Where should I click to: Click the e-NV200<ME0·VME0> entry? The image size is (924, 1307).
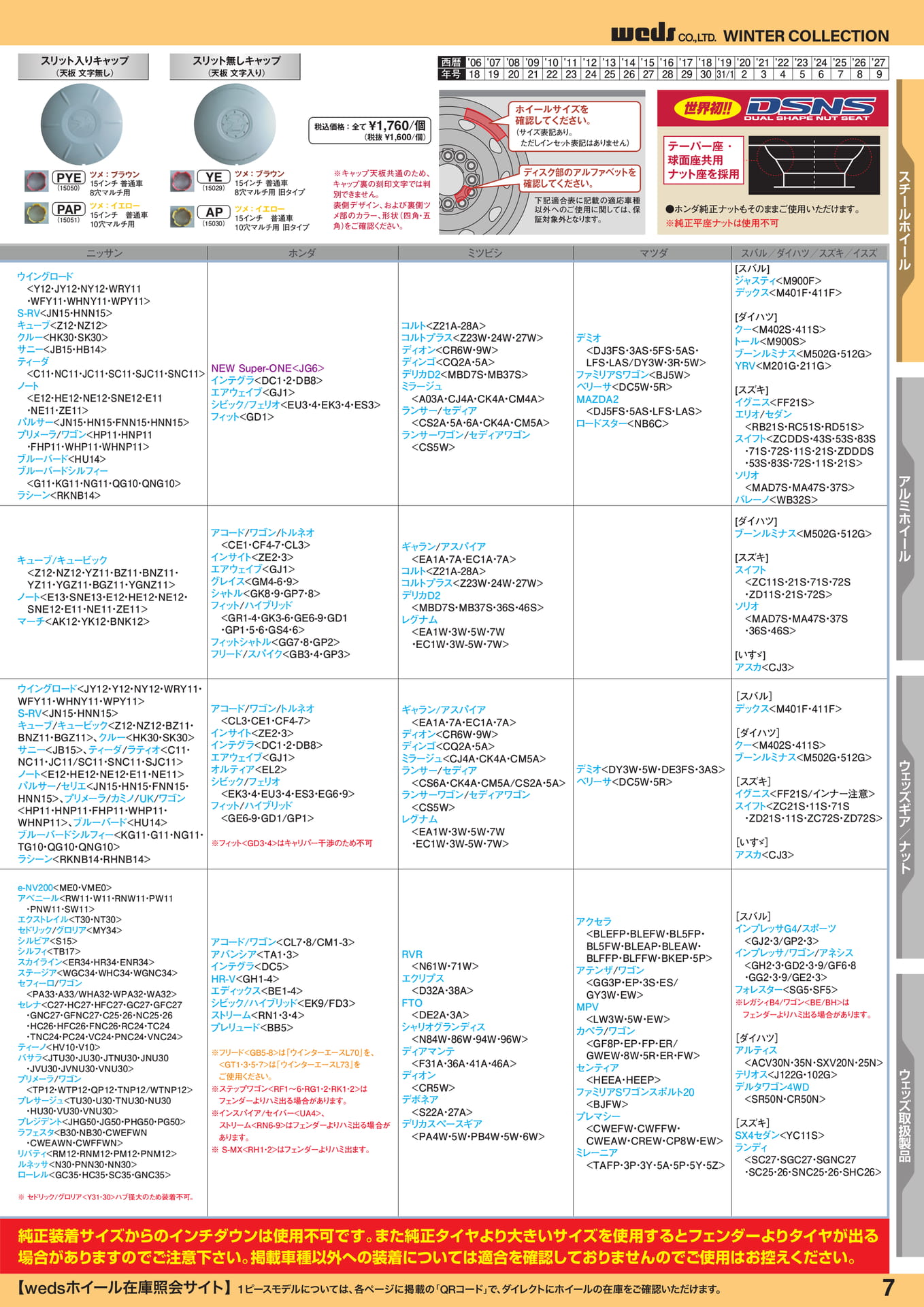pyautogui.click(x=65, y=888)
